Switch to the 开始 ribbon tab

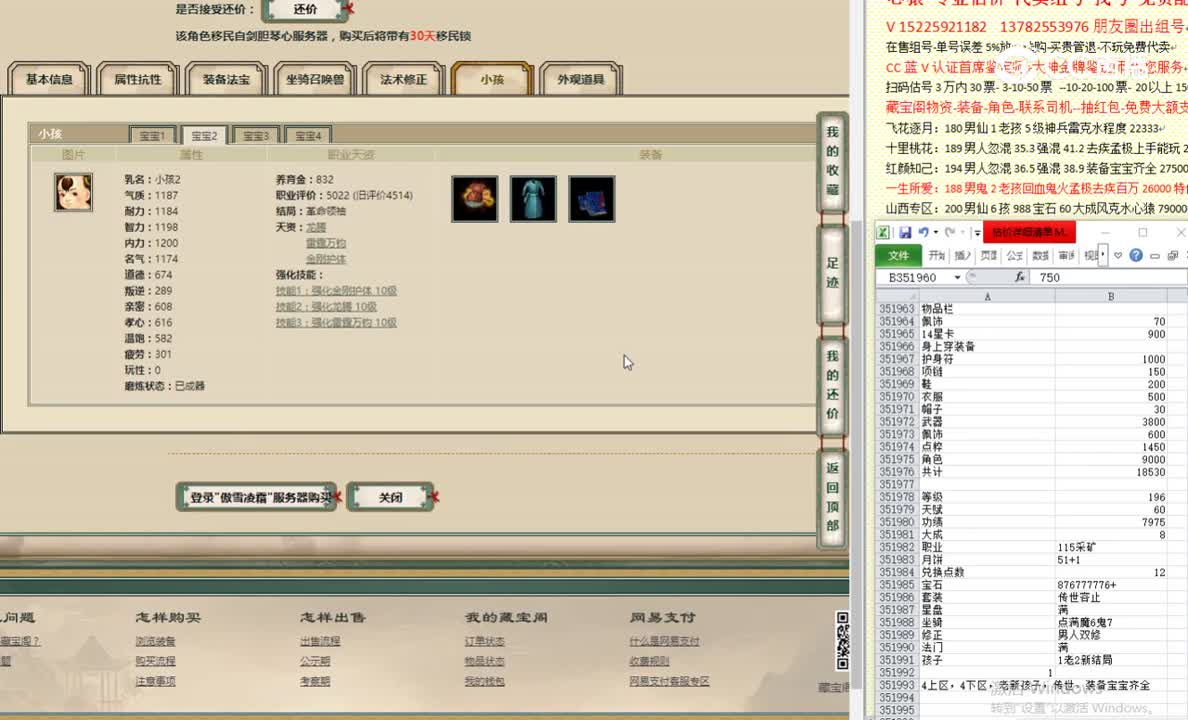point(938,255)
